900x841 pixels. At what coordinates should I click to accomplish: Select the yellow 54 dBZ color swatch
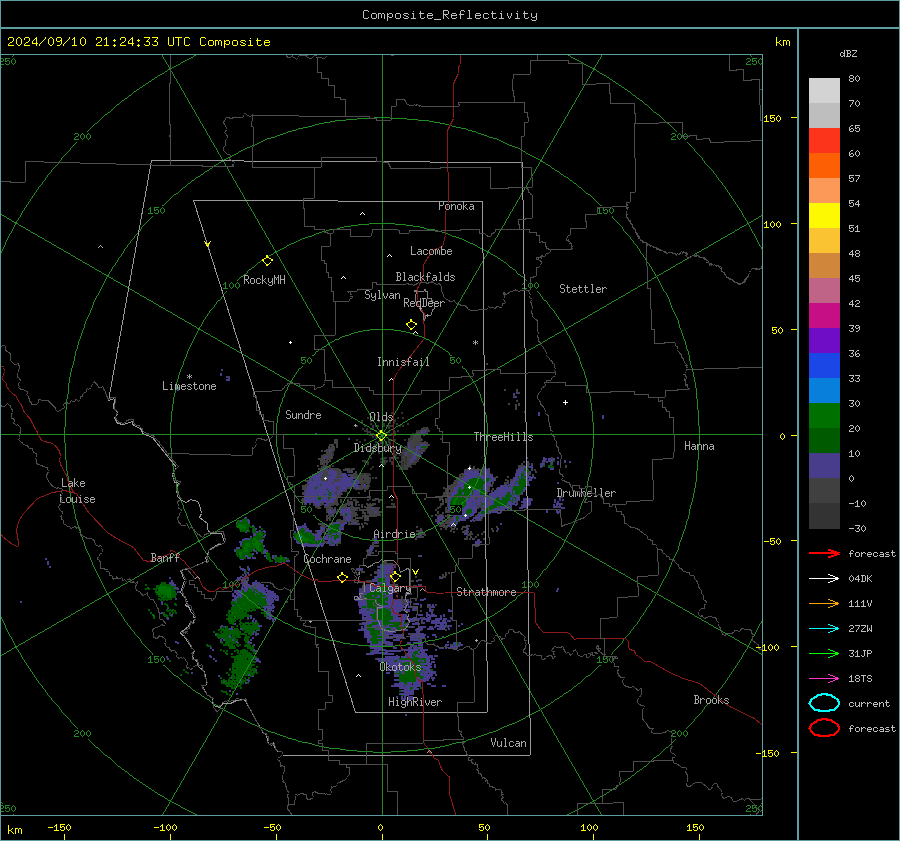[x=824, y=216]
